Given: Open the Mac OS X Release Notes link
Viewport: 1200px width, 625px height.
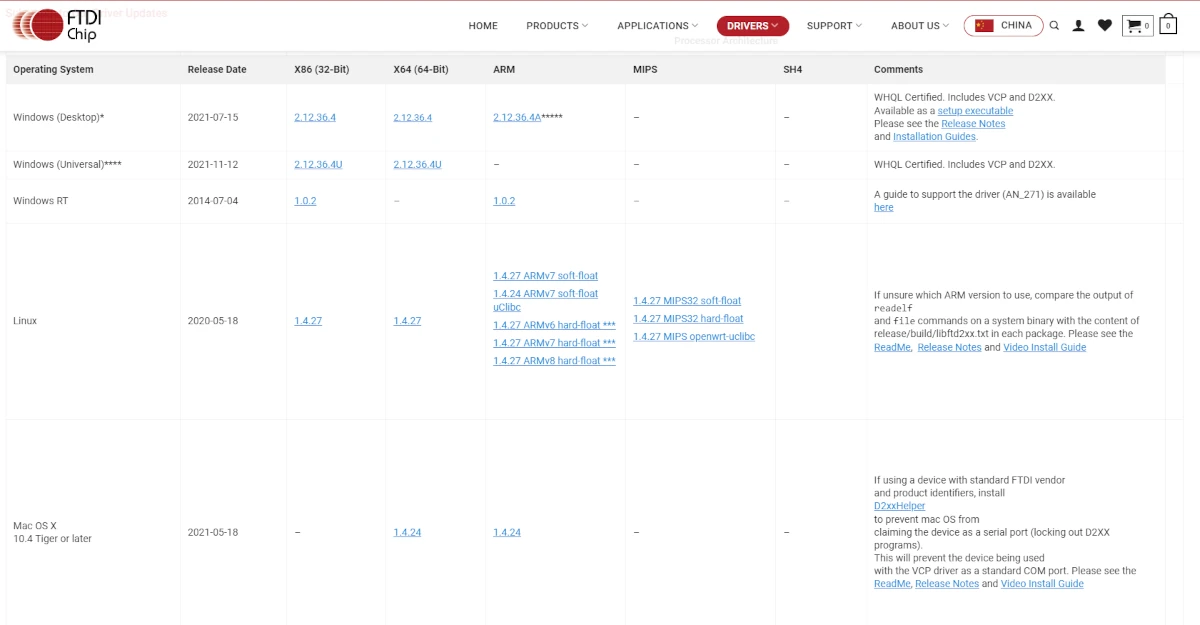Looking at the screenshot, I should [x=947, y=584].
